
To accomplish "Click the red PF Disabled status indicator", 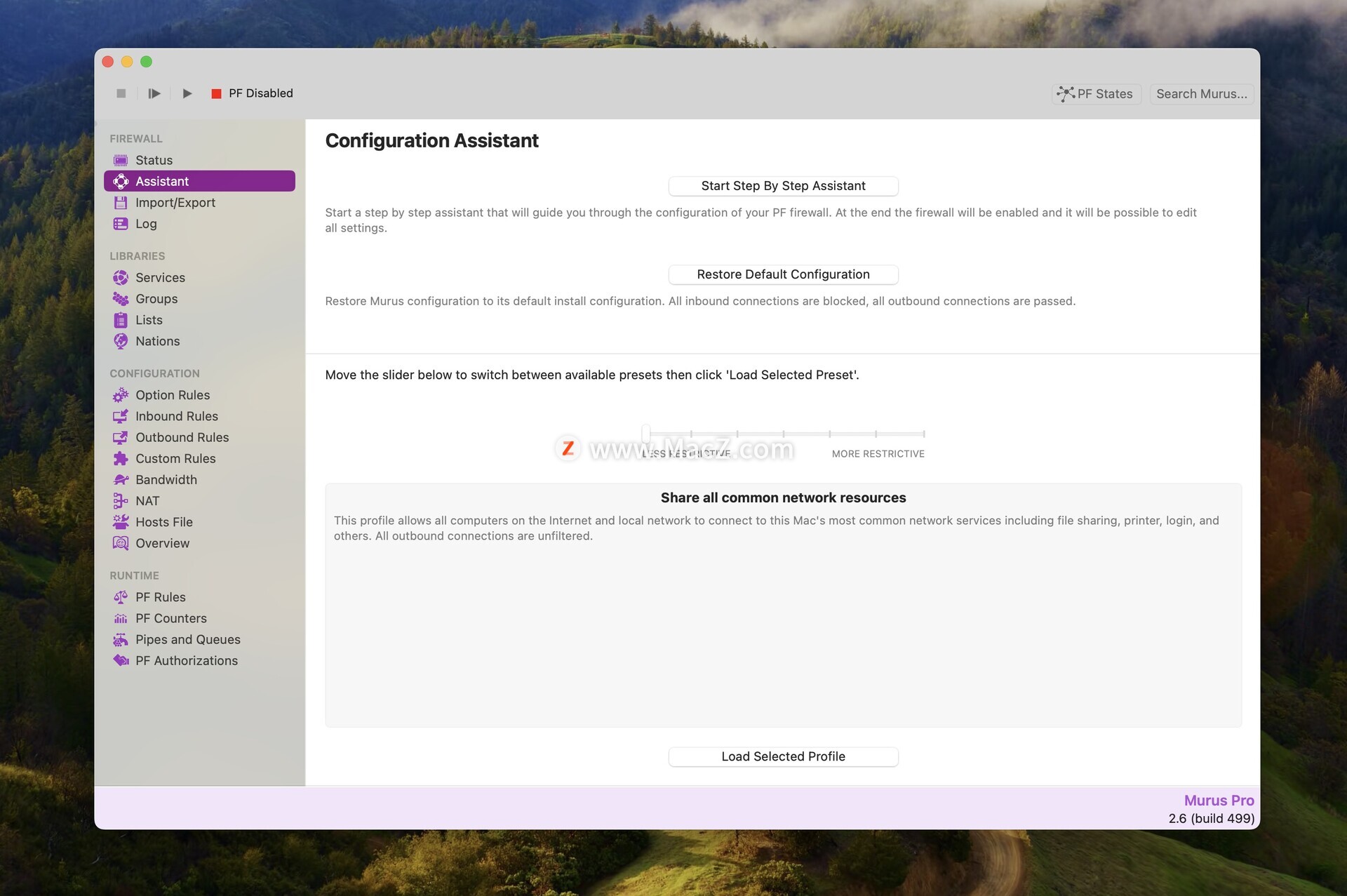I will pos(217,93).
